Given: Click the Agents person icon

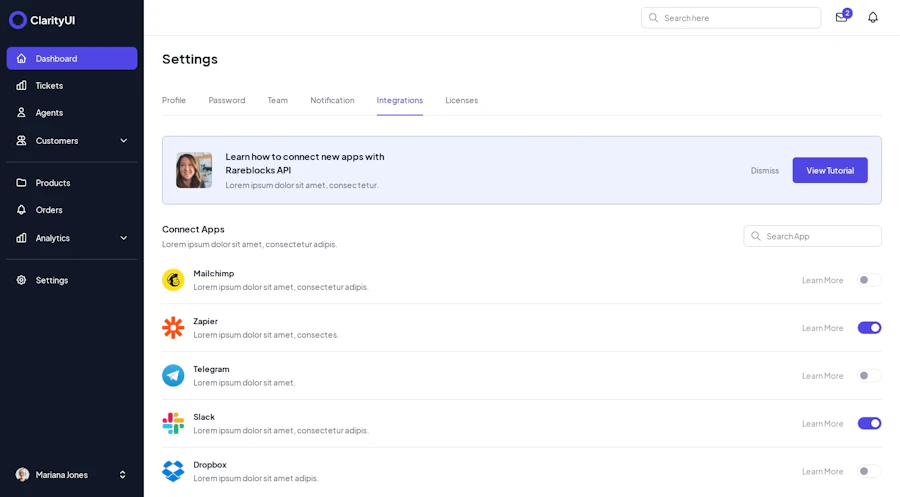Looking at the screenshot, I should point(21,112).
